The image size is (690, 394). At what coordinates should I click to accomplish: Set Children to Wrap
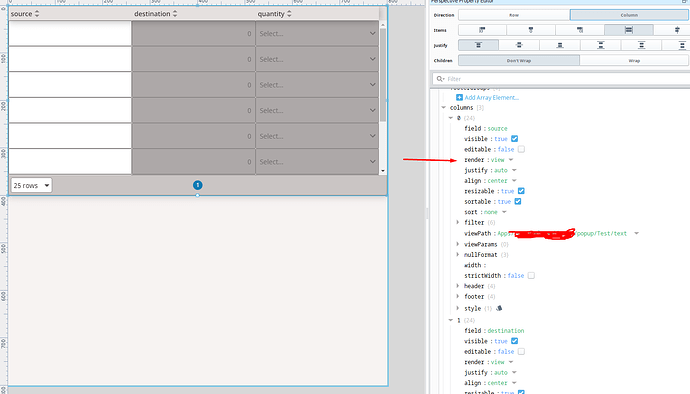coord(634,61)
